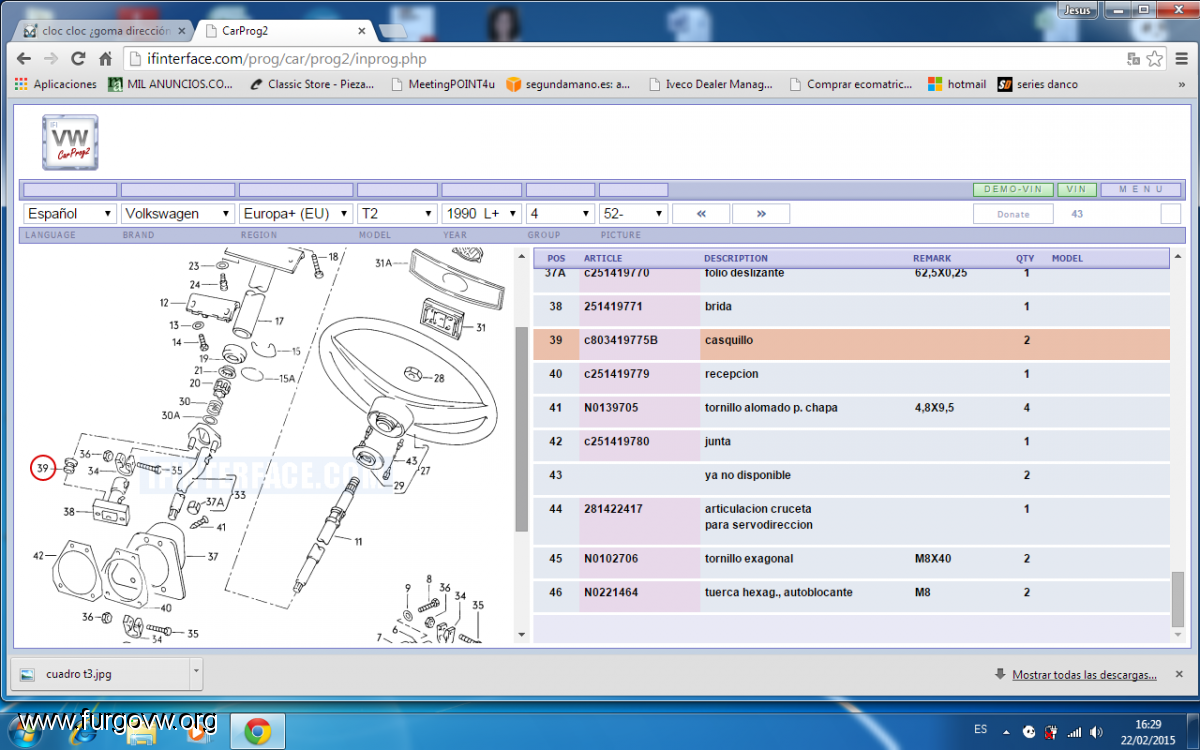The height and width of the screenshot is (750, 1200).
Task: Click the VW CarProg2 logo
Action: (x=70, y=142)
